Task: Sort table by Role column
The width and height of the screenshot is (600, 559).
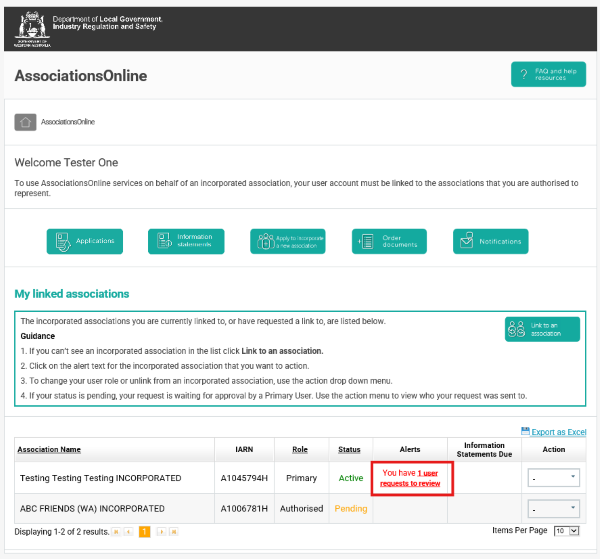Action: [x=300, y=450]
